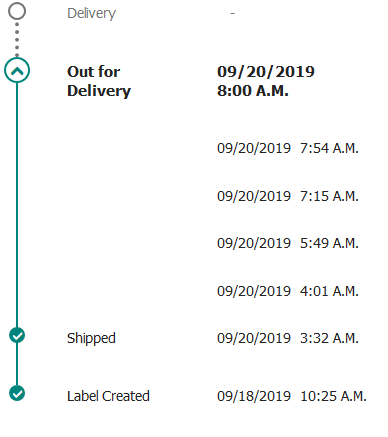Click the Out for Delivery heading
This screenshot has width=388, height=437.
(x=99, y=81)
